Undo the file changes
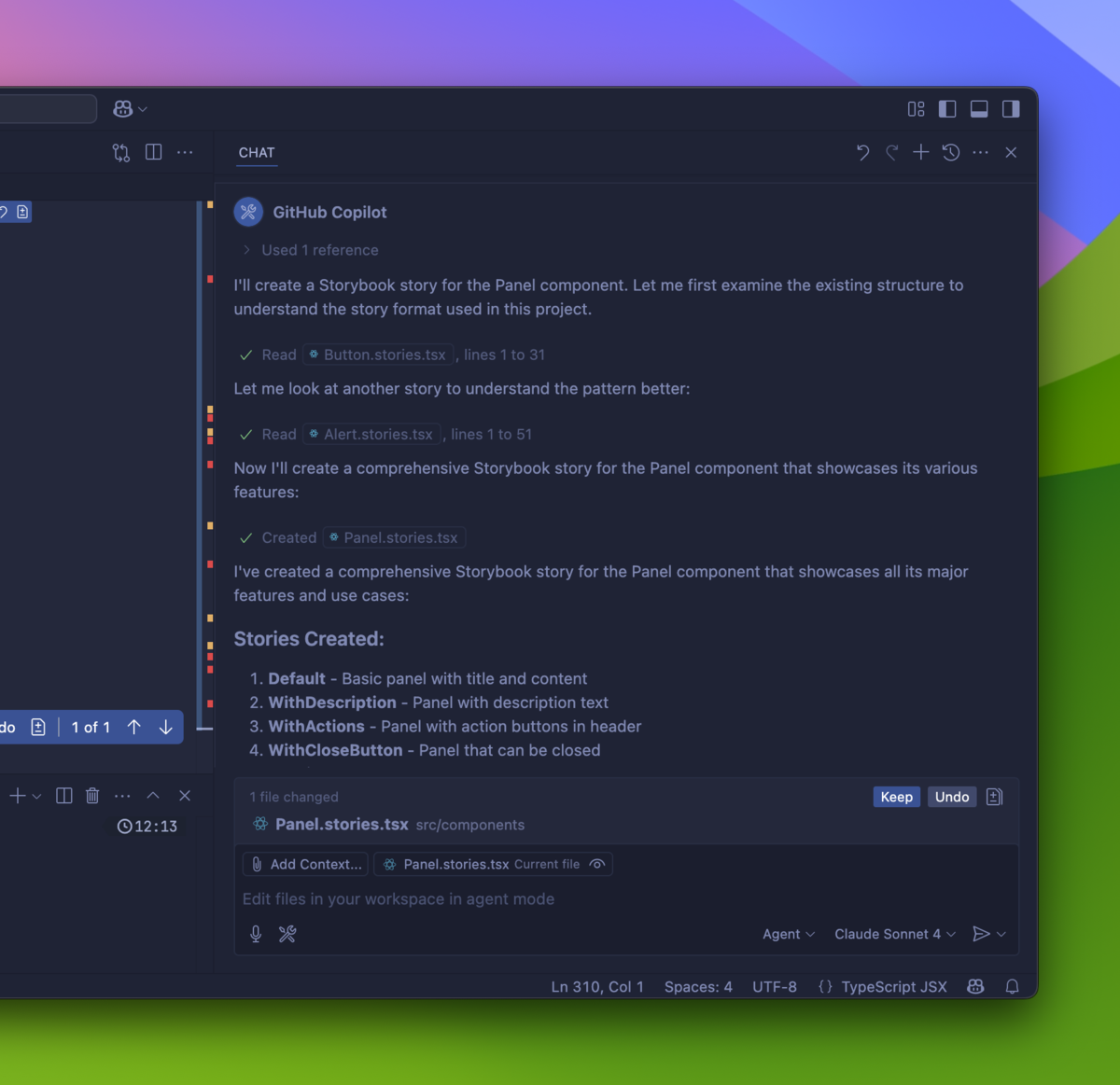 pyautogui.click(x=952, y=797)
